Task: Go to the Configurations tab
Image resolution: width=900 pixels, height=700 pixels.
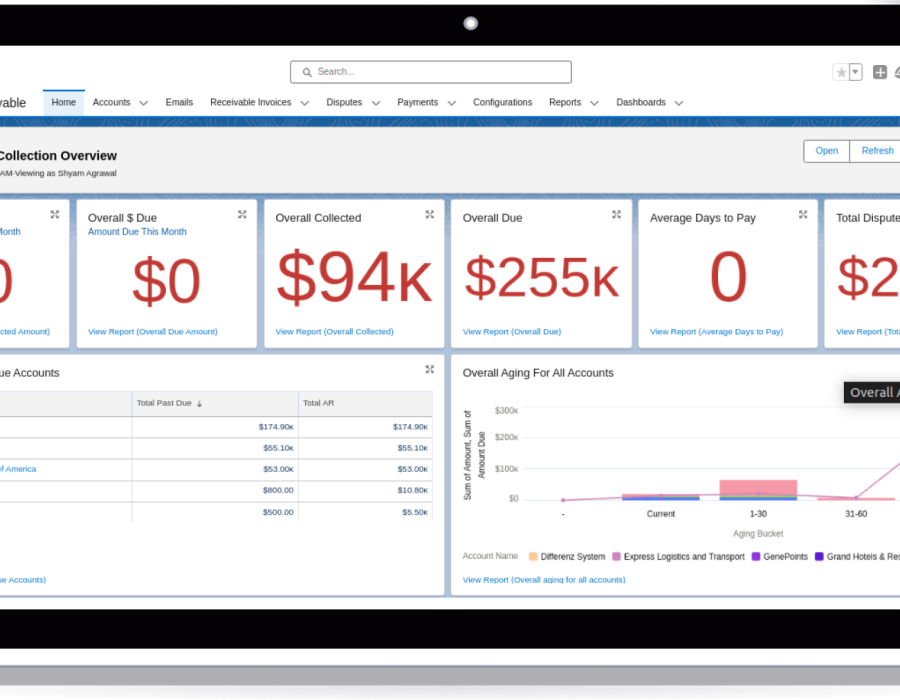Action: [x=502, y=102]
